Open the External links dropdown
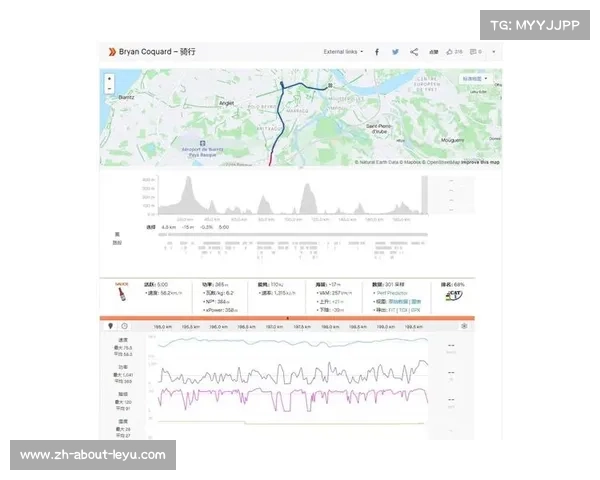 point(343,52)
